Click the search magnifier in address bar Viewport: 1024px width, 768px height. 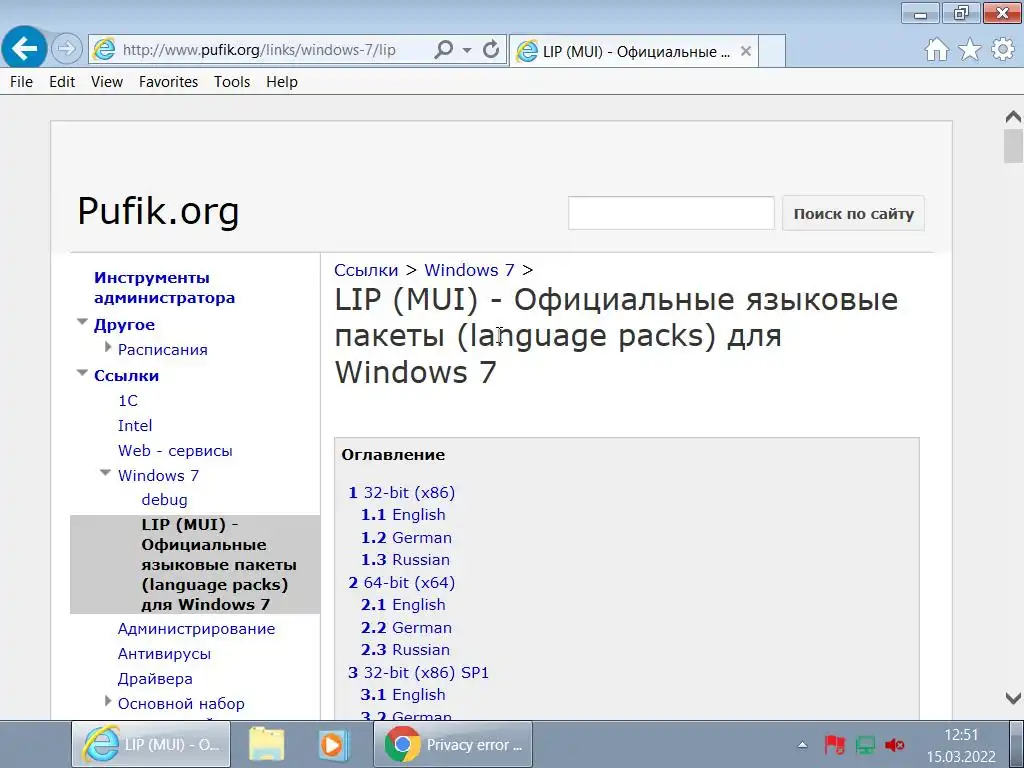pos(443,50)
